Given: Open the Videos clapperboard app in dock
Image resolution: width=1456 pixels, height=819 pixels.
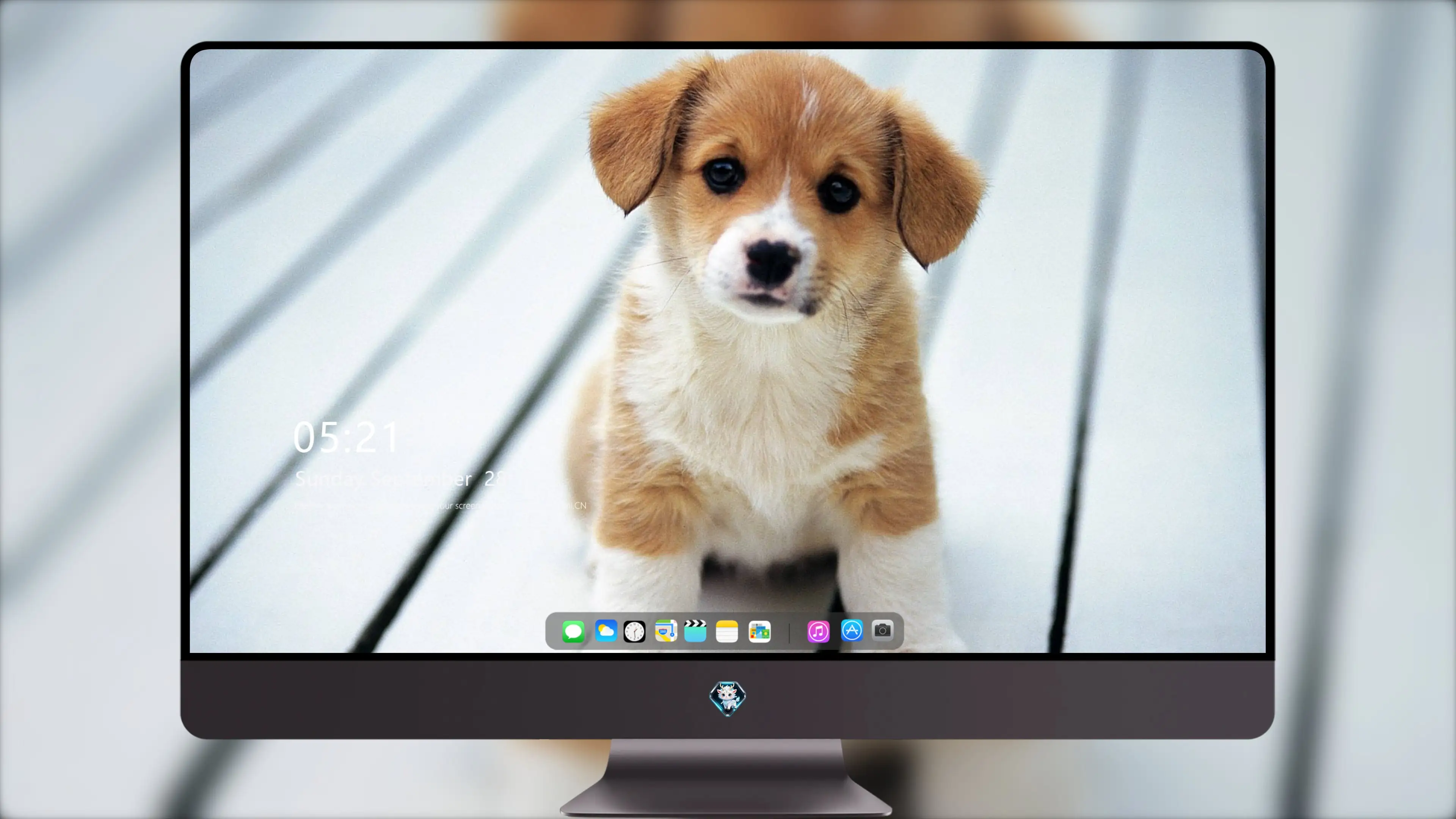Looking at the screenshot, I should point(695,631).
